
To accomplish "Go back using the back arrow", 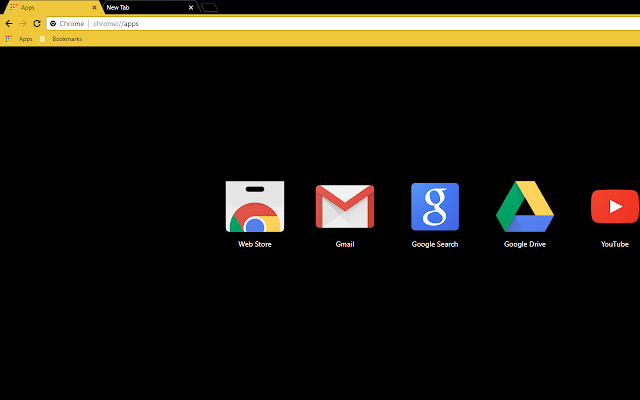I will coord(9,24).
